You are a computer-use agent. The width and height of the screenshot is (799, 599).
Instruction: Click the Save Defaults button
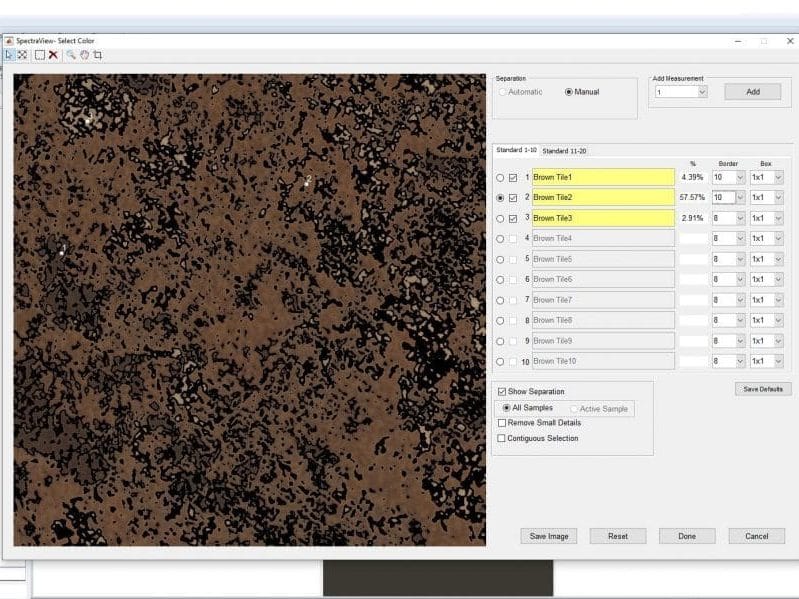(x=763, y=389)
